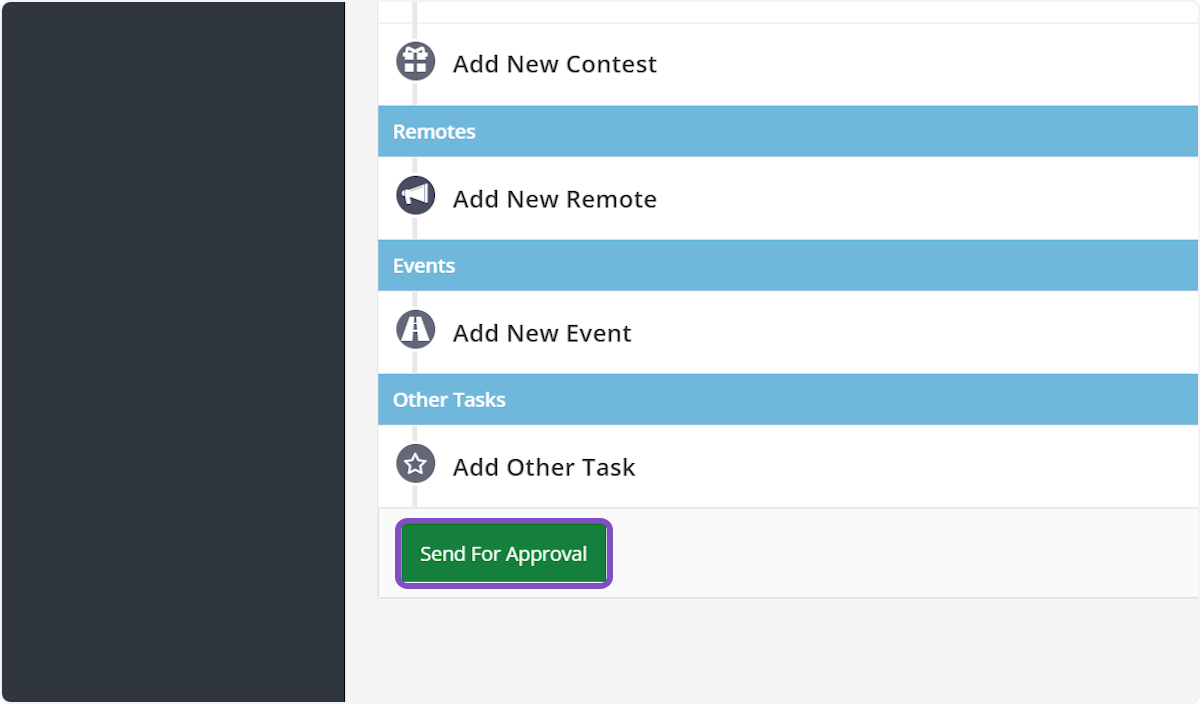Choose the Add New Event link
Screen dimensions: 1200x704
[542, 333]
